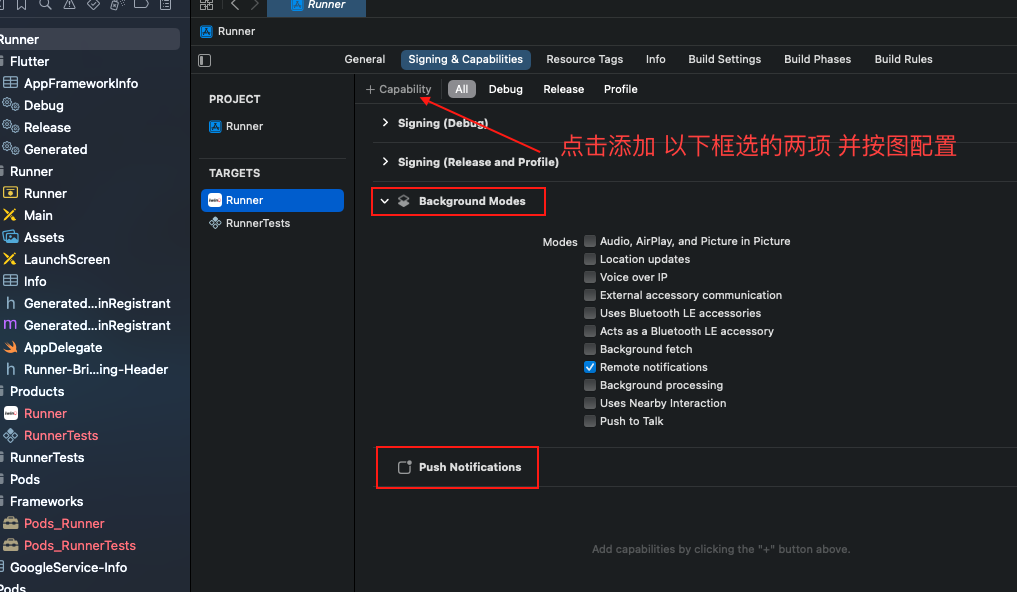The height and width of the screenshot is (592, 1017).
Task: Click the RunnerTests target diamond icon
Action: point(215,223)
